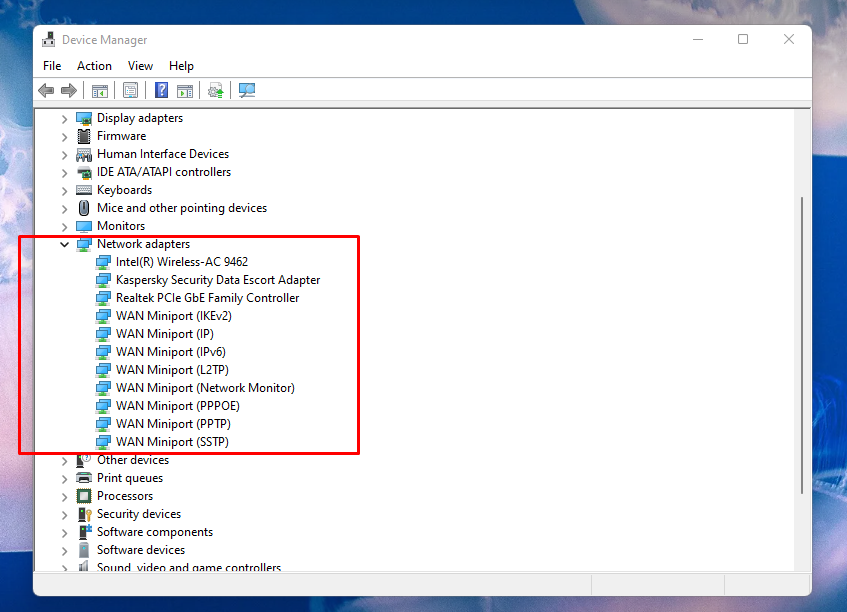This screenshot has width=847, height=612.
Task: Show/hide action pane toolbar icon
Action: pos(185,91)
